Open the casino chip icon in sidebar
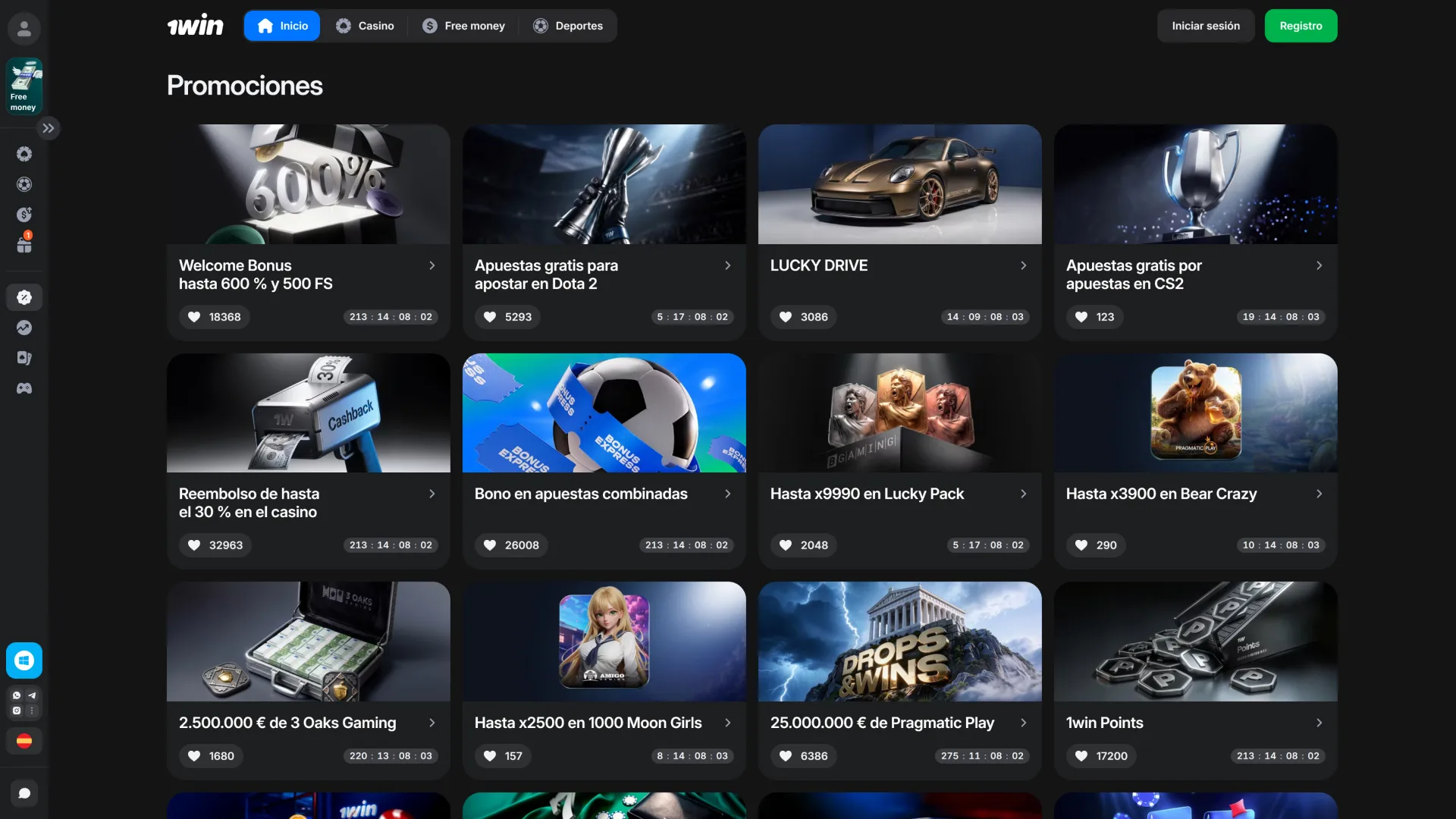The height and width of the screenshot is (819, 1456). point(24,154)
